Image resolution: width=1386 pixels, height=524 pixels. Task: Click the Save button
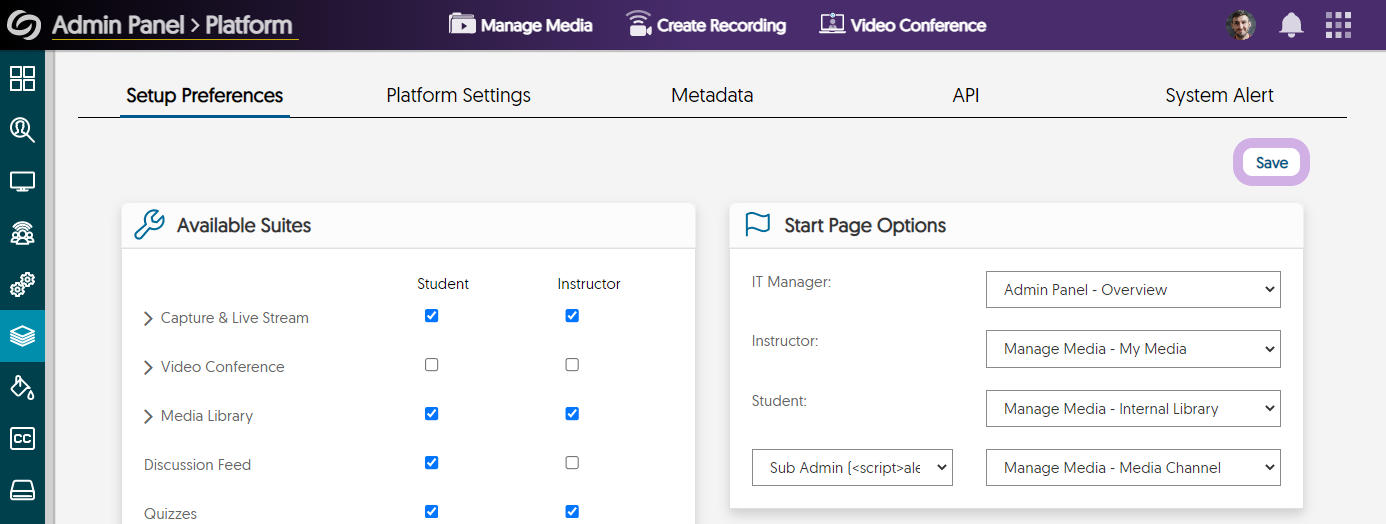tap(1272, 163)
